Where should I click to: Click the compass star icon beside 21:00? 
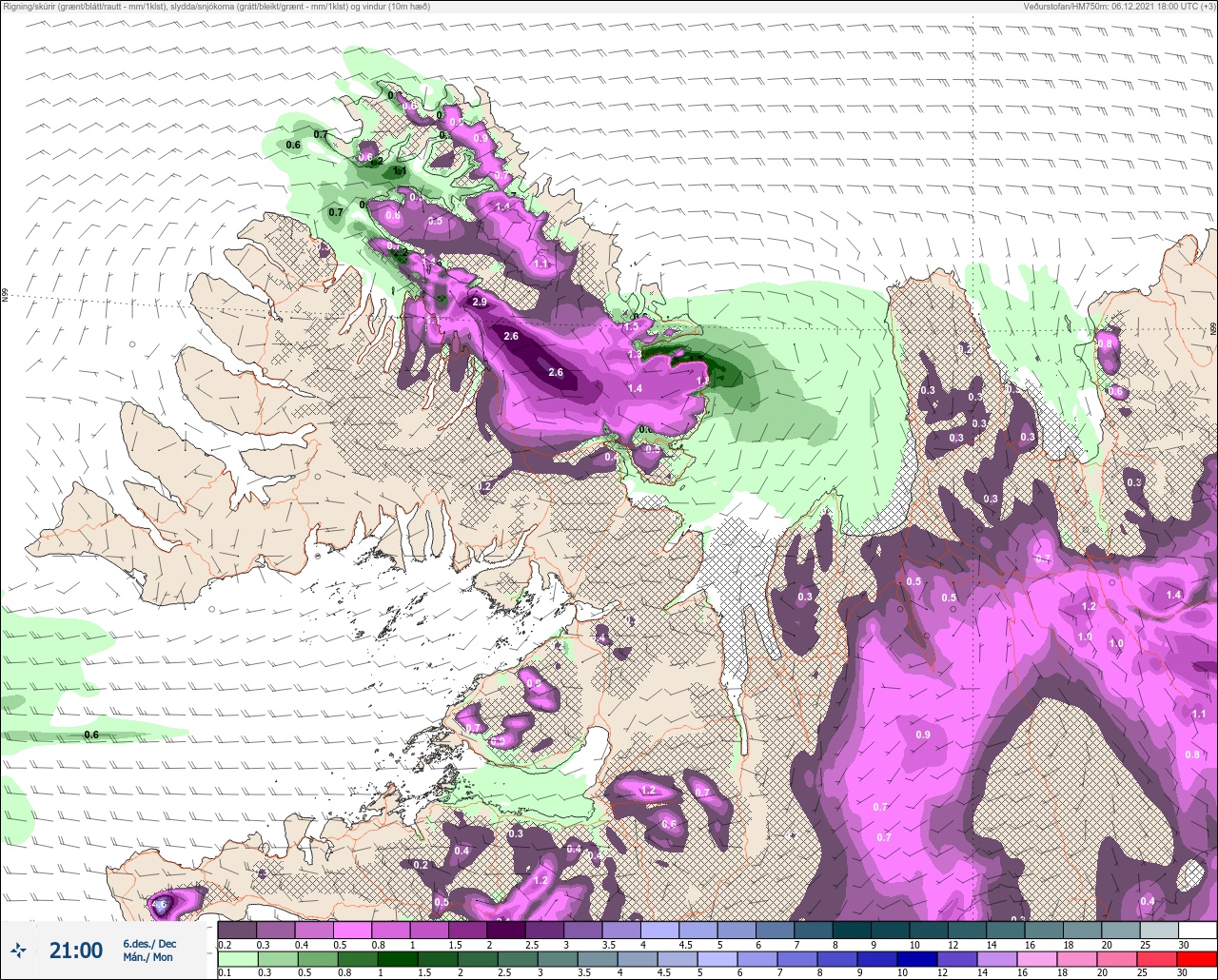coord(18,950)
